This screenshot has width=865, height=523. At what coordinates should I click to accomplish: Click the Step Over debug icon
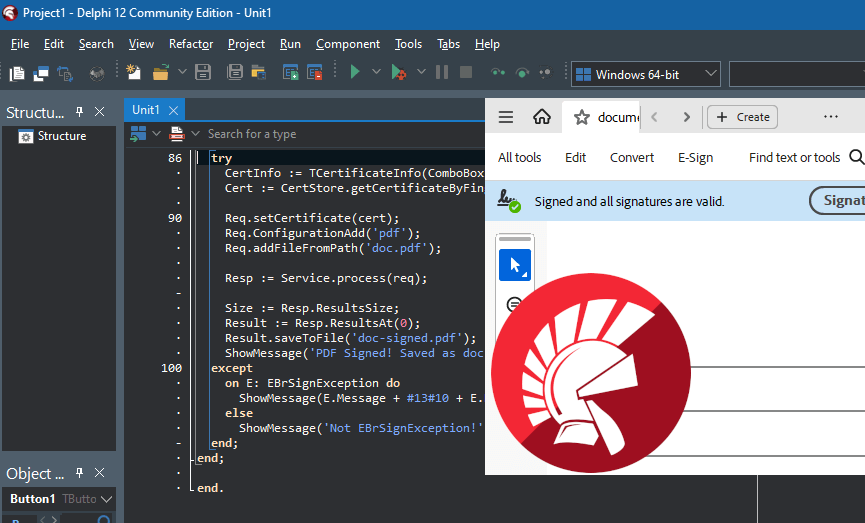click(522, 72)
